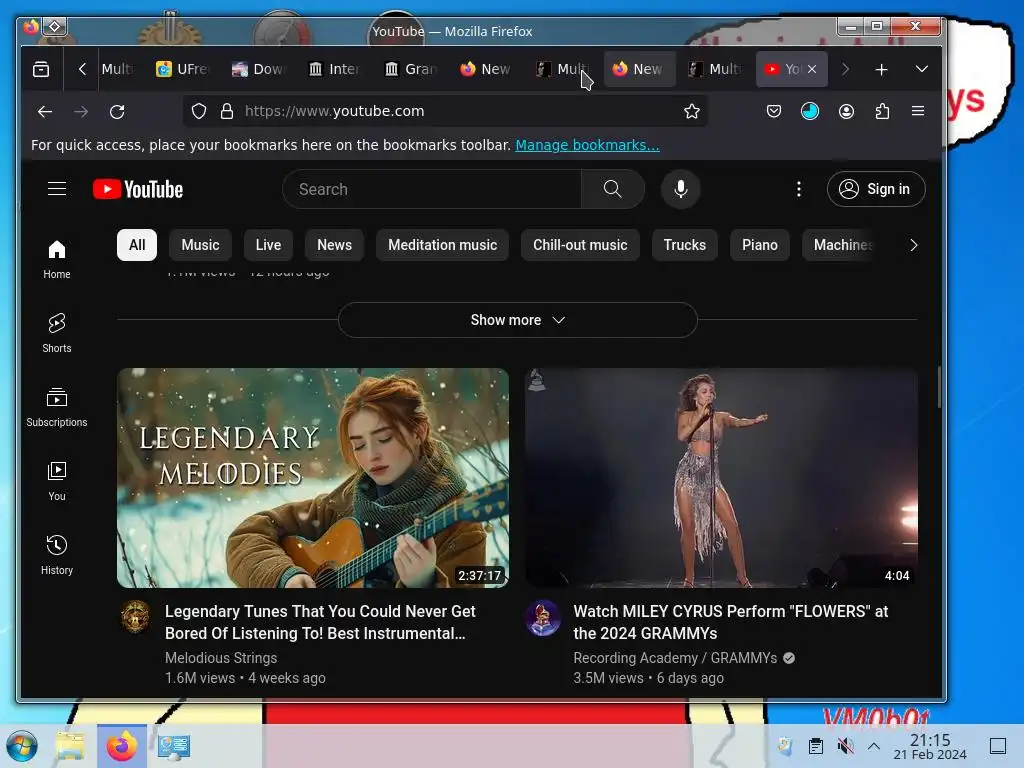Bookmark this page with the star icon

(x=692, y=112)
